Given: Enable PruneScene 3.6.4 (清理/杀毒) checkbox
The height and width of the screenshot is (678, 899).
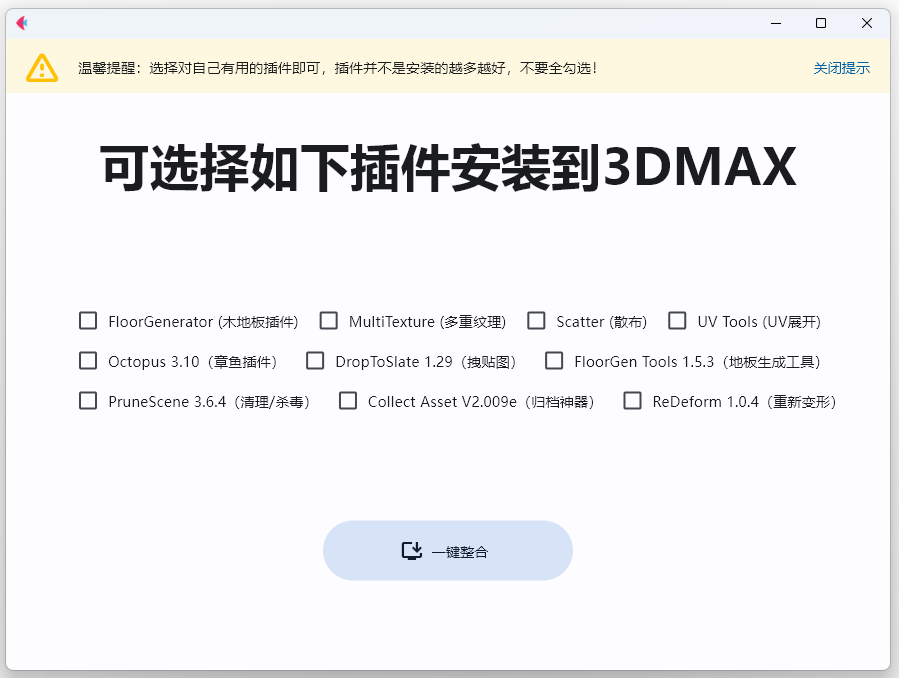Looking at the screenshot, I should tap(88, 401).
